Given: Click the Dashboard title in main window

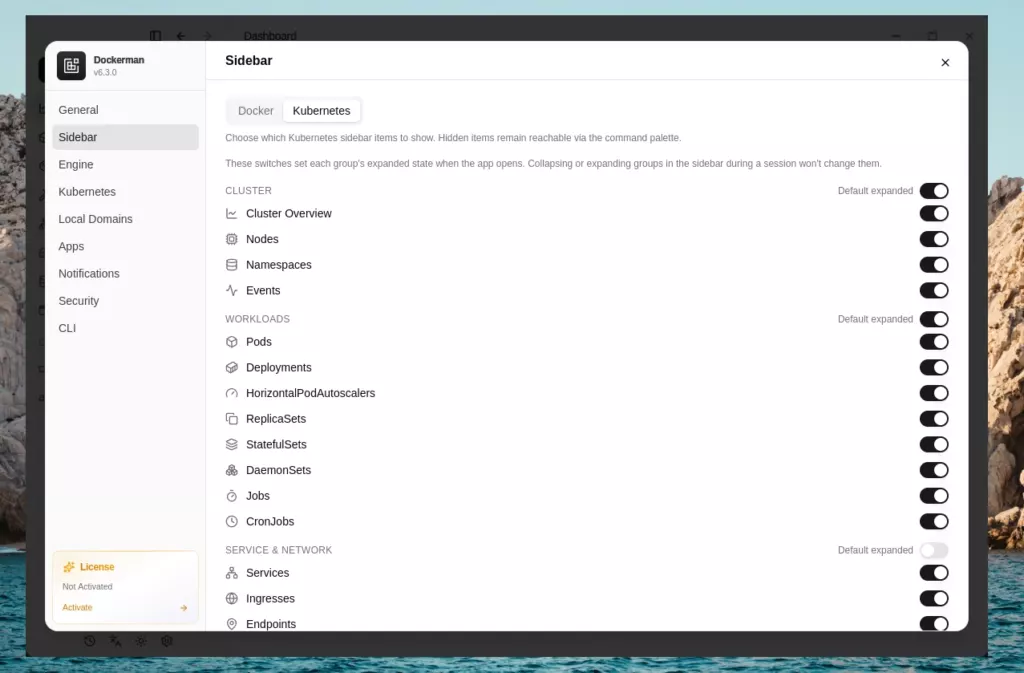Looking at the screenshot, I should click(270, 36).
